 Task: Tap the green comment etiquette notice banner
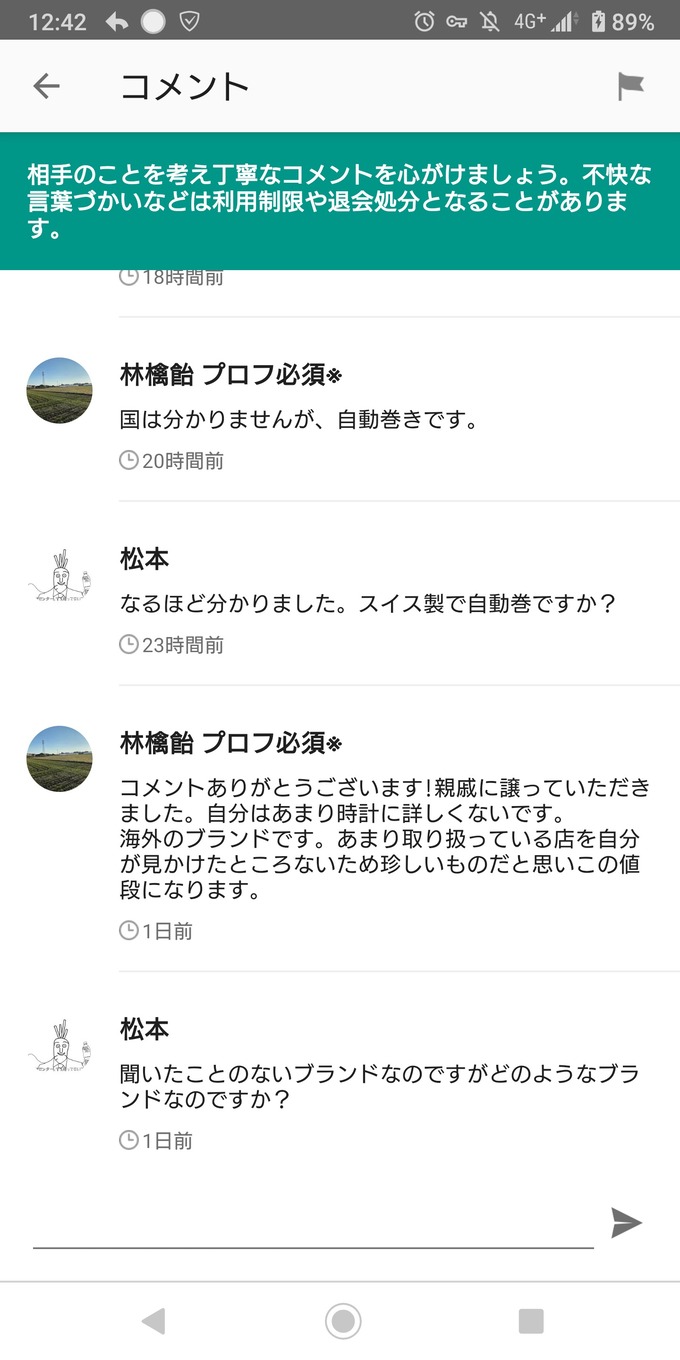340,201
